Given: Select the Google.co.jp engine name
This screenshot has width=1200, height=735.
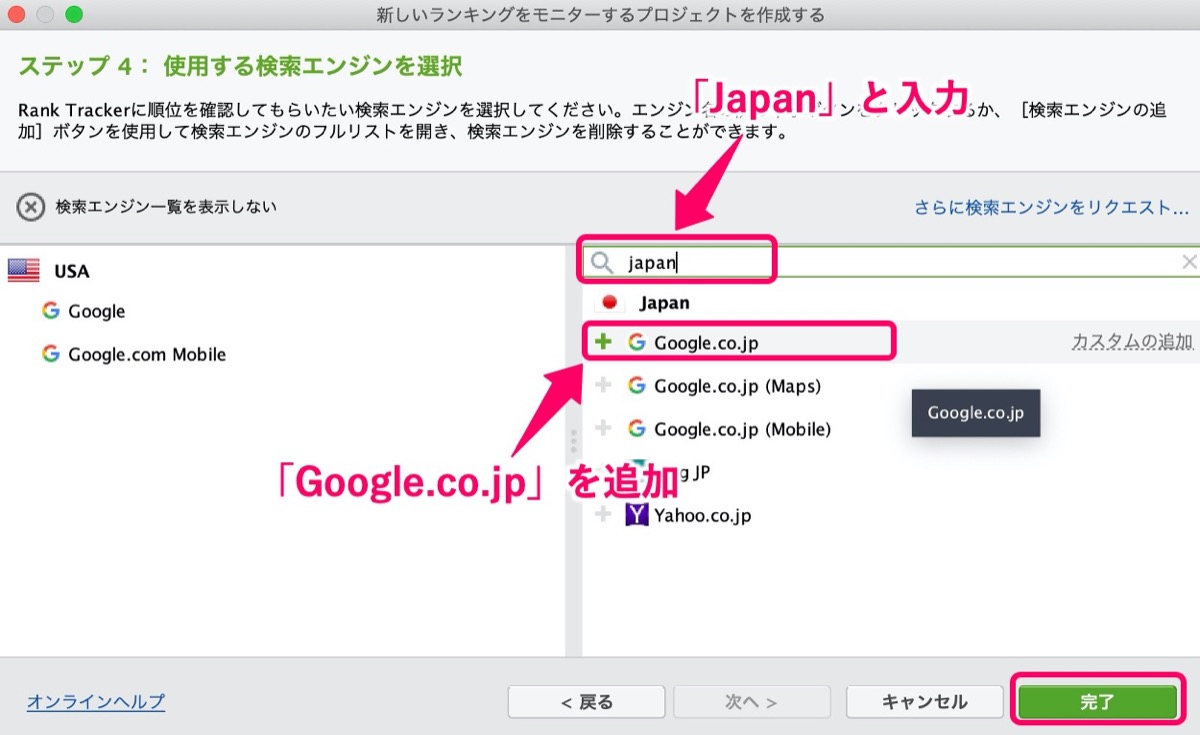Looking at the screenshot, I should point(706,343).
